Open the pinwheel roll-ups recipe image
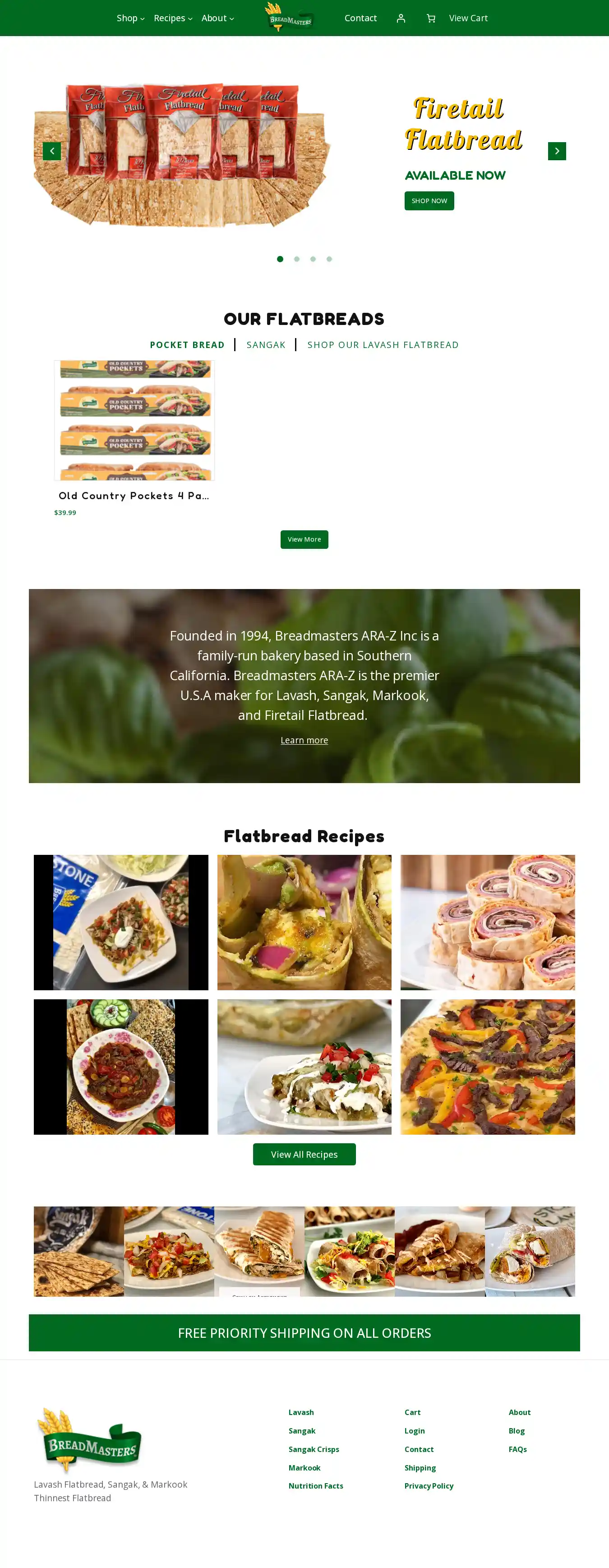 [487, 923]
